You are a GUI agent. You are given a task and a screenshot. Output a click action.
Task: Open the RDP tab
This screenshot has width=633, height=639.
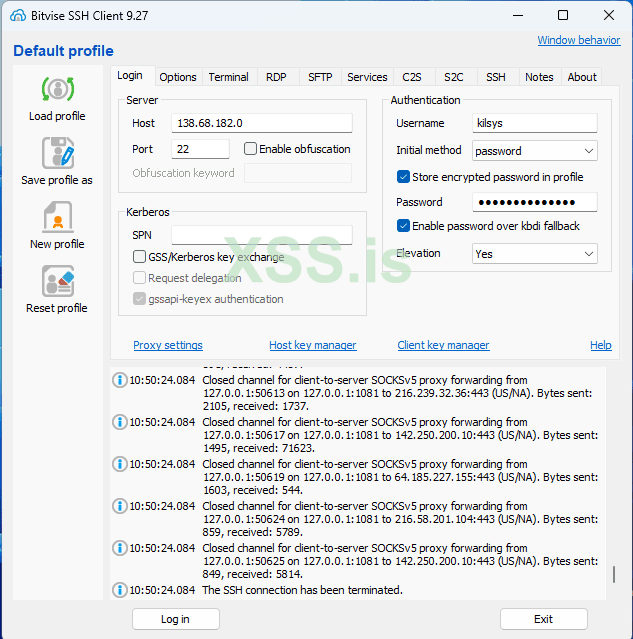pos(276,77)
